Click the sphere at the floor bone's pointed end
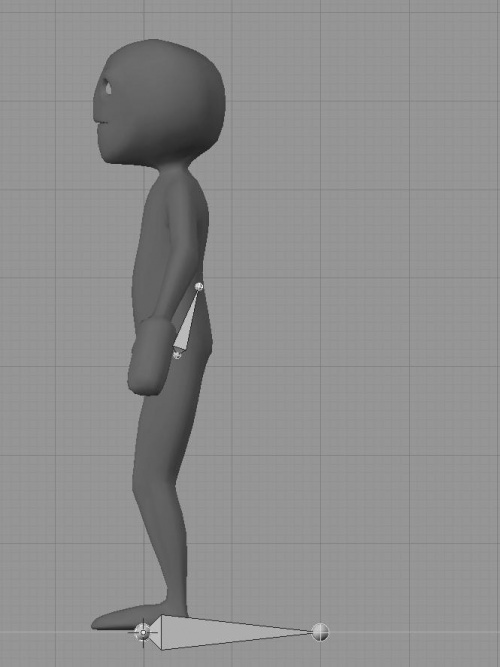 tap(320, 632)
